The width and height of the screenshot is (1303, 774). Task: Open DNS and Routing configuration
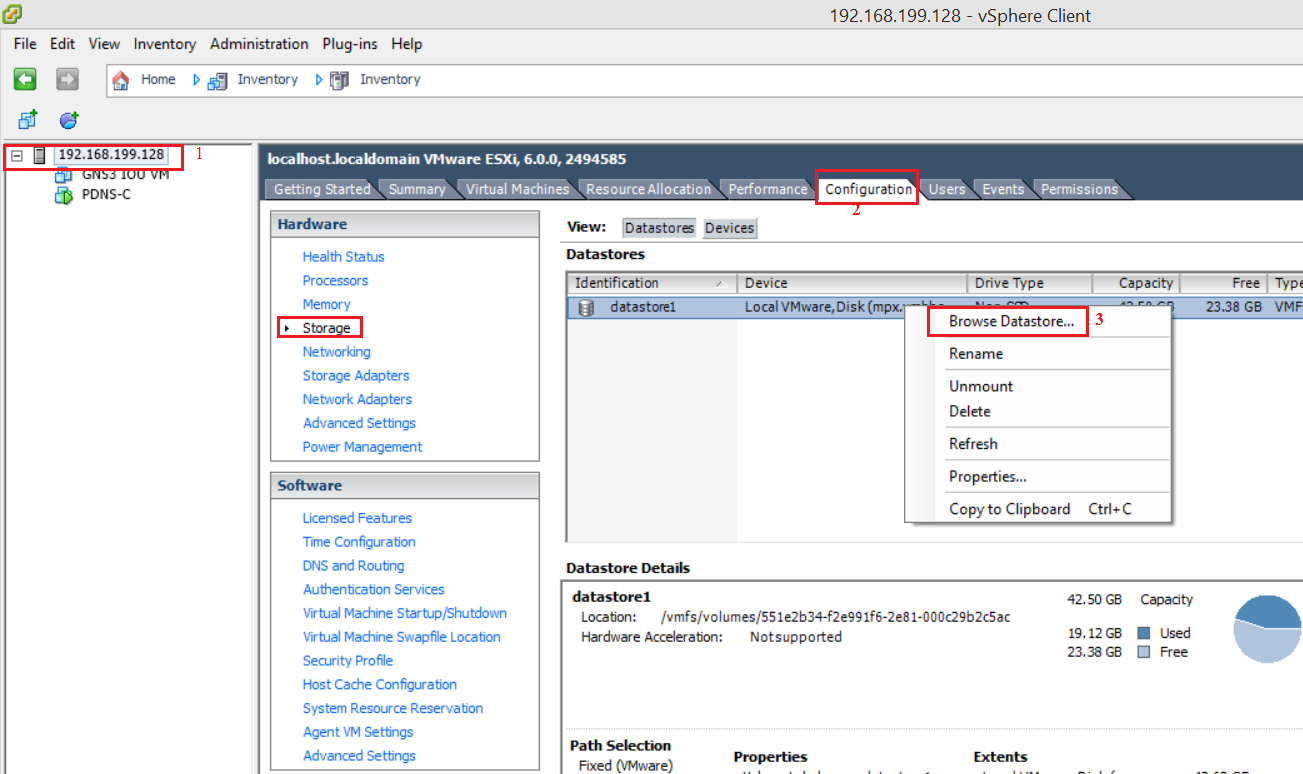(x=353, y=565)
